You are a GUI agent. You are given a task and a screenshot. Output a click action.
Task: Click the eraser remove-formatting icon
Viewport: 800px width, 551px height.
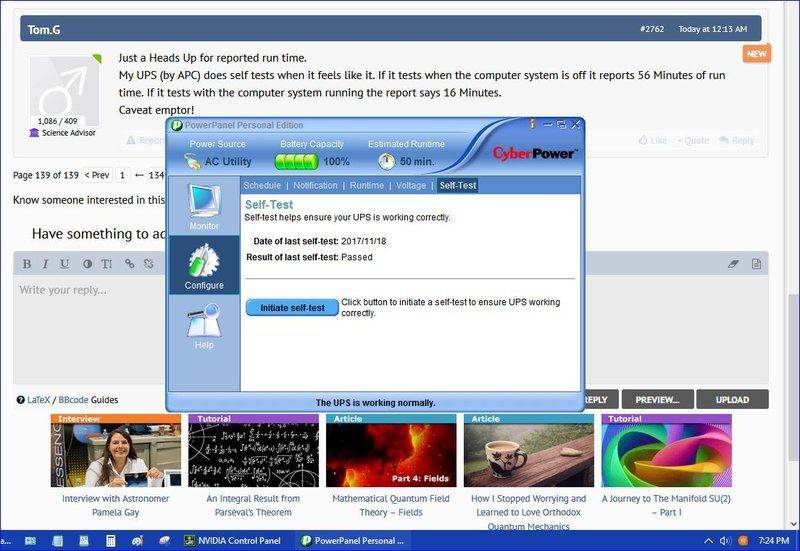pos(733,264)
